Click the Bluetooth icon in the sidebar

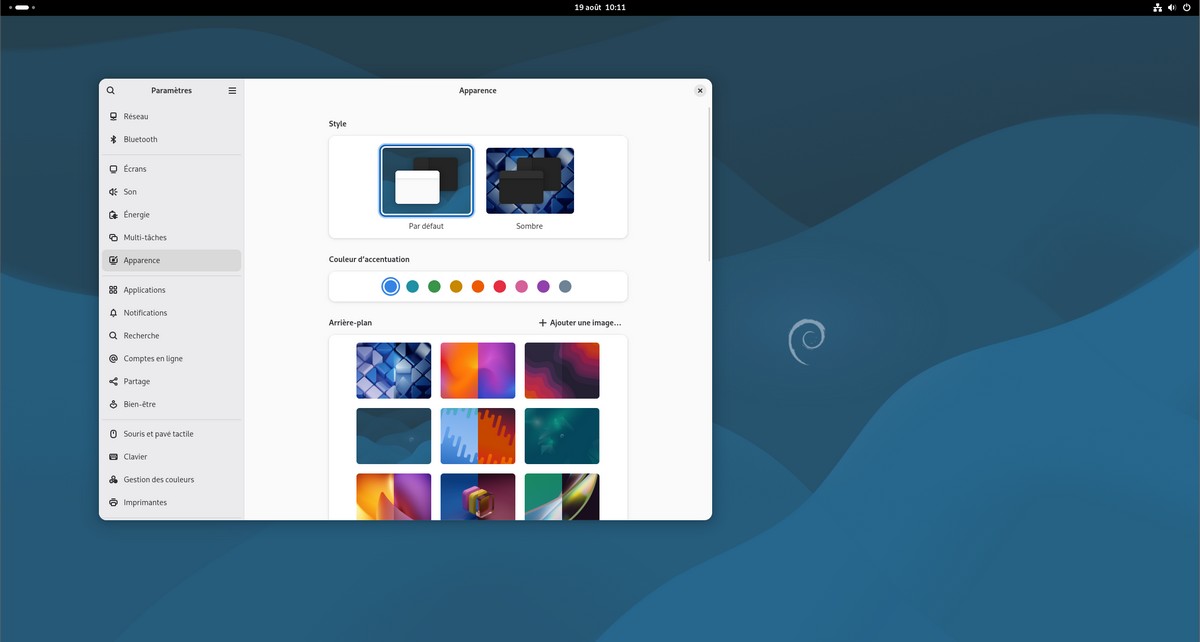tap(113, 139)
